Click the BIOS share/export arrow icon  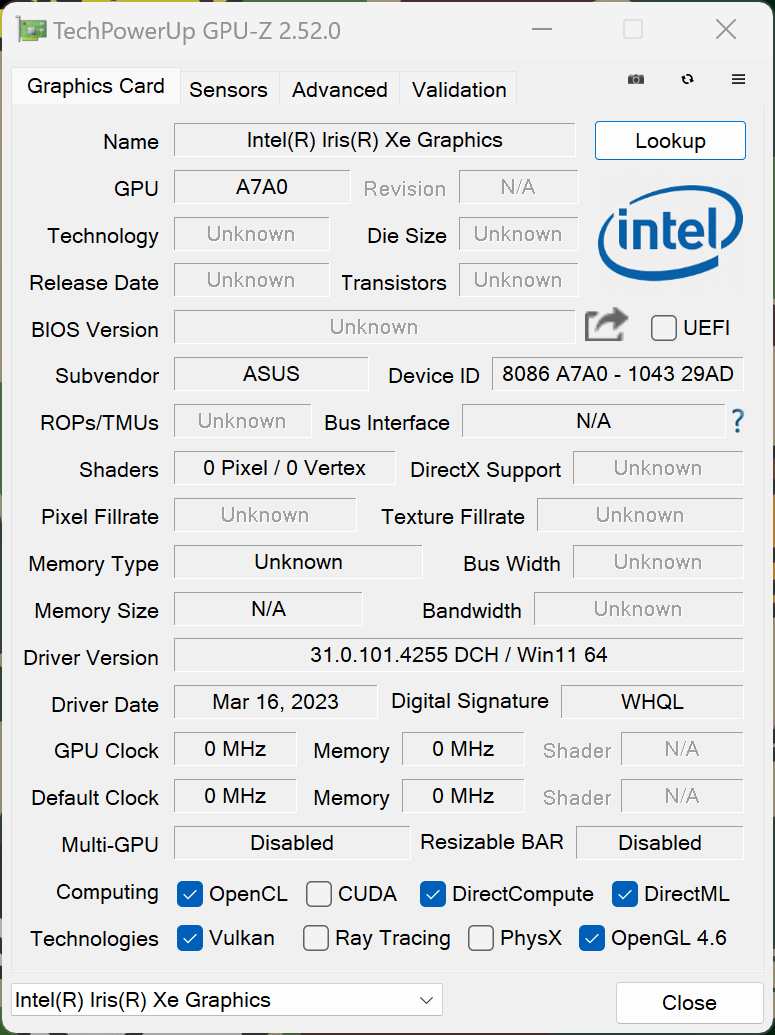tap(606, 325)
